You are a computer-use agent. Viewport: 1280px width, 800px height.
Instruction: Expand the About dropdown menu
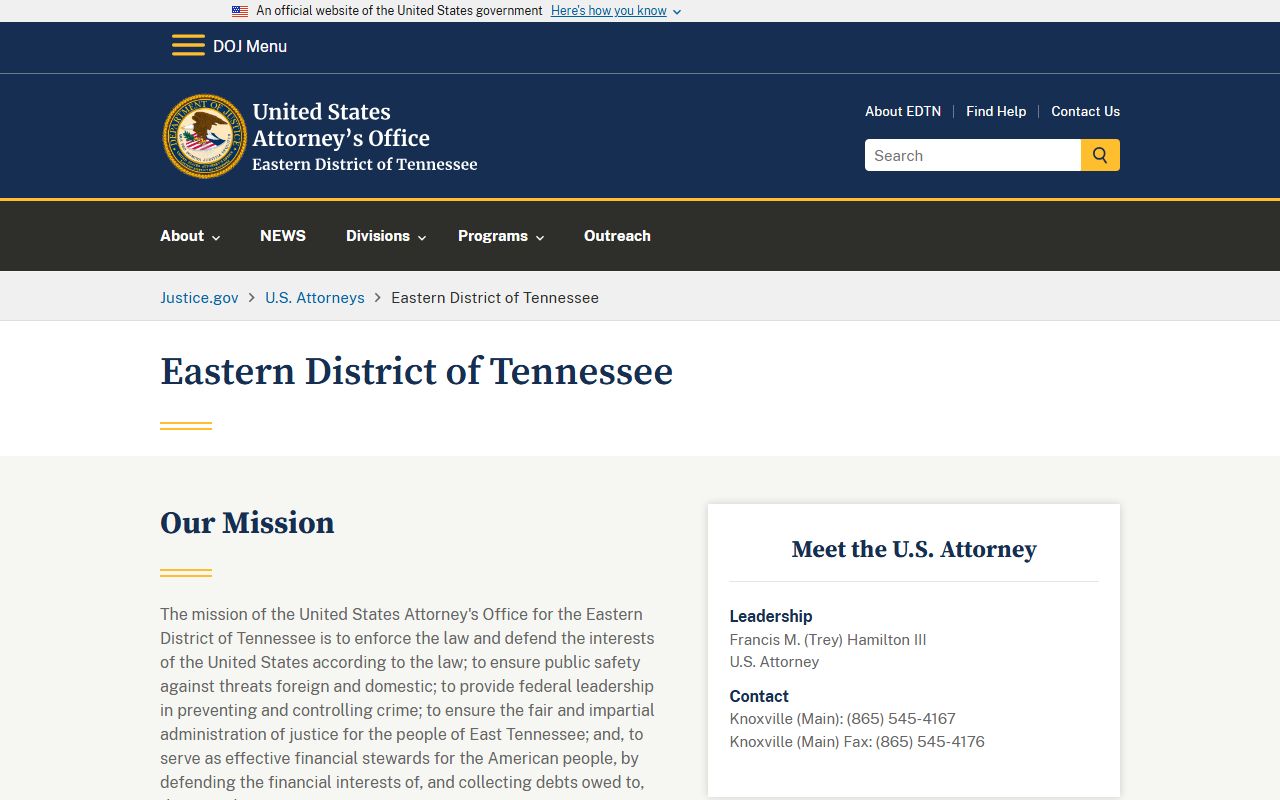tap(190, 236)
